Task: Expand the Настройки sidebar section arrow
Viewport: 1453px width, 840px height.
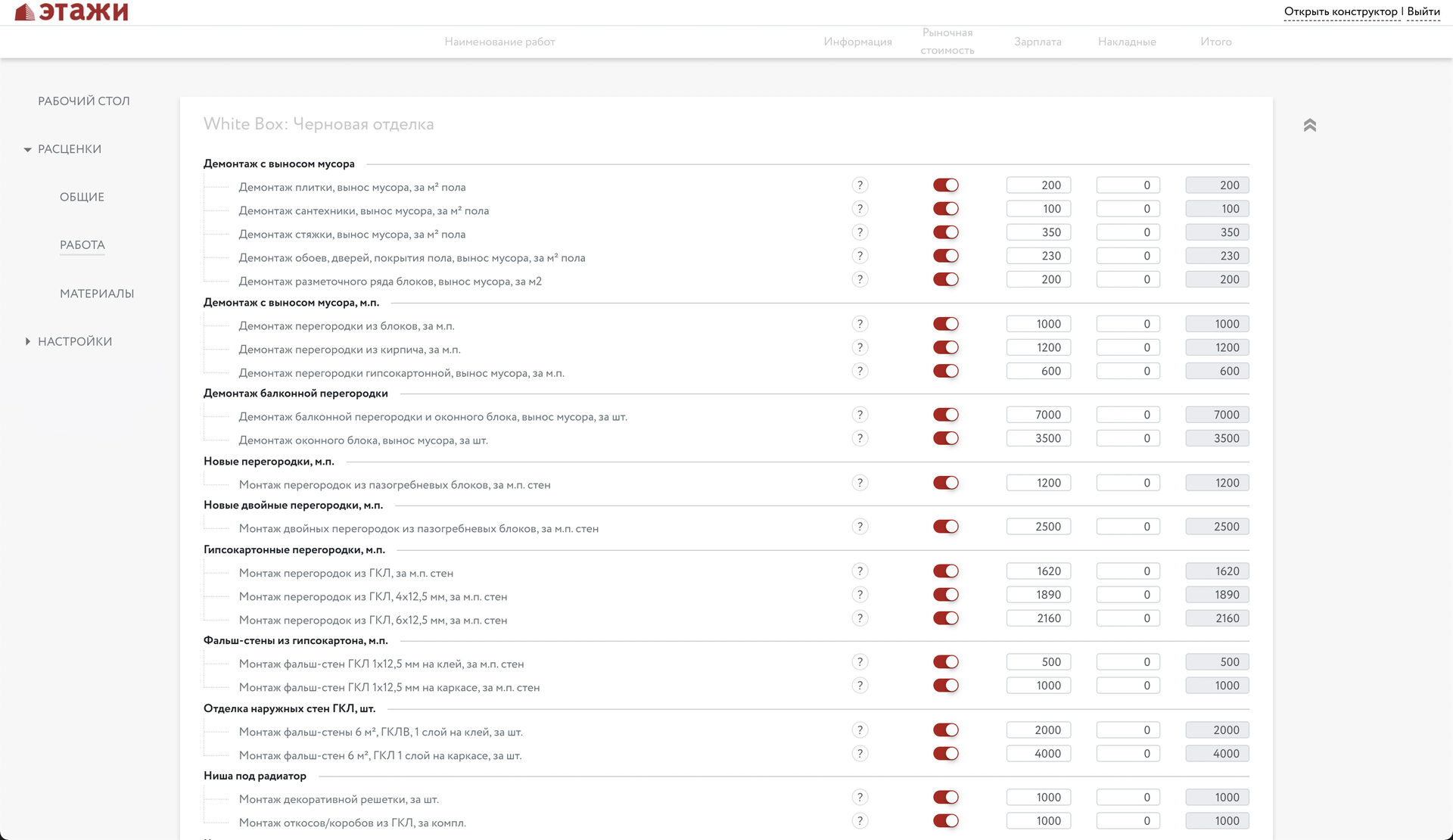Action: point(27,342)
